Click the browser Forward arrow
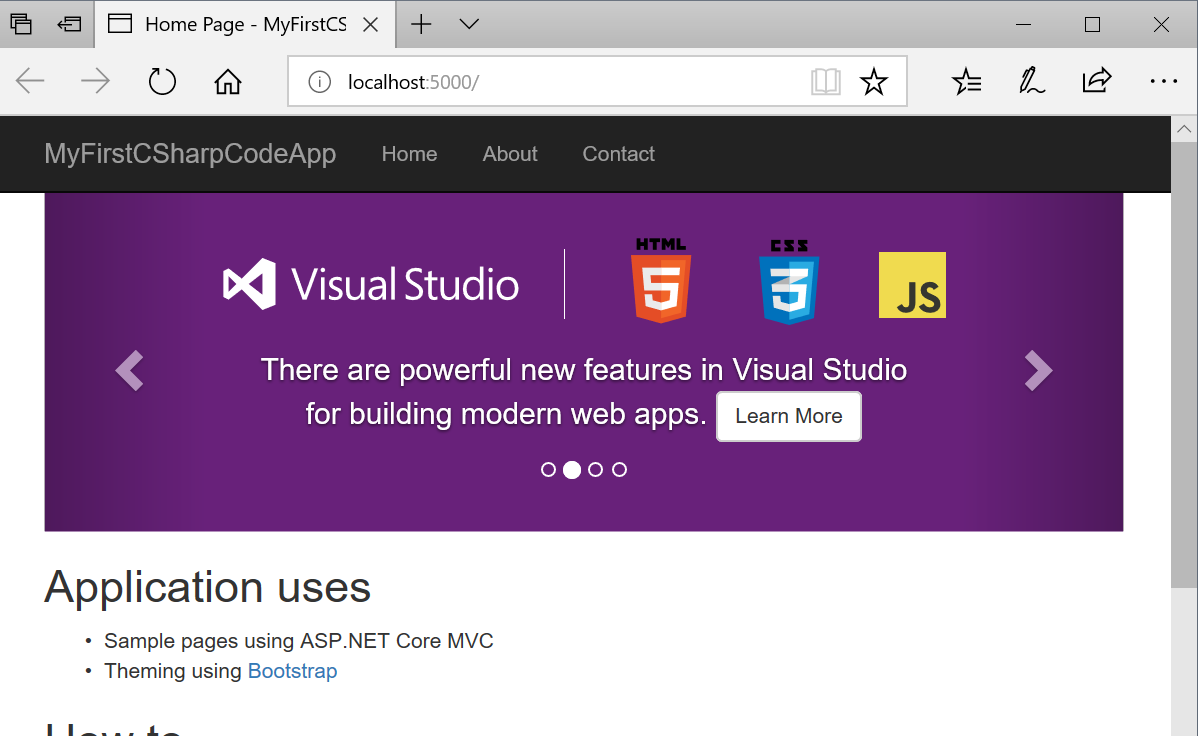The image size is (1198, 736). 95,81
